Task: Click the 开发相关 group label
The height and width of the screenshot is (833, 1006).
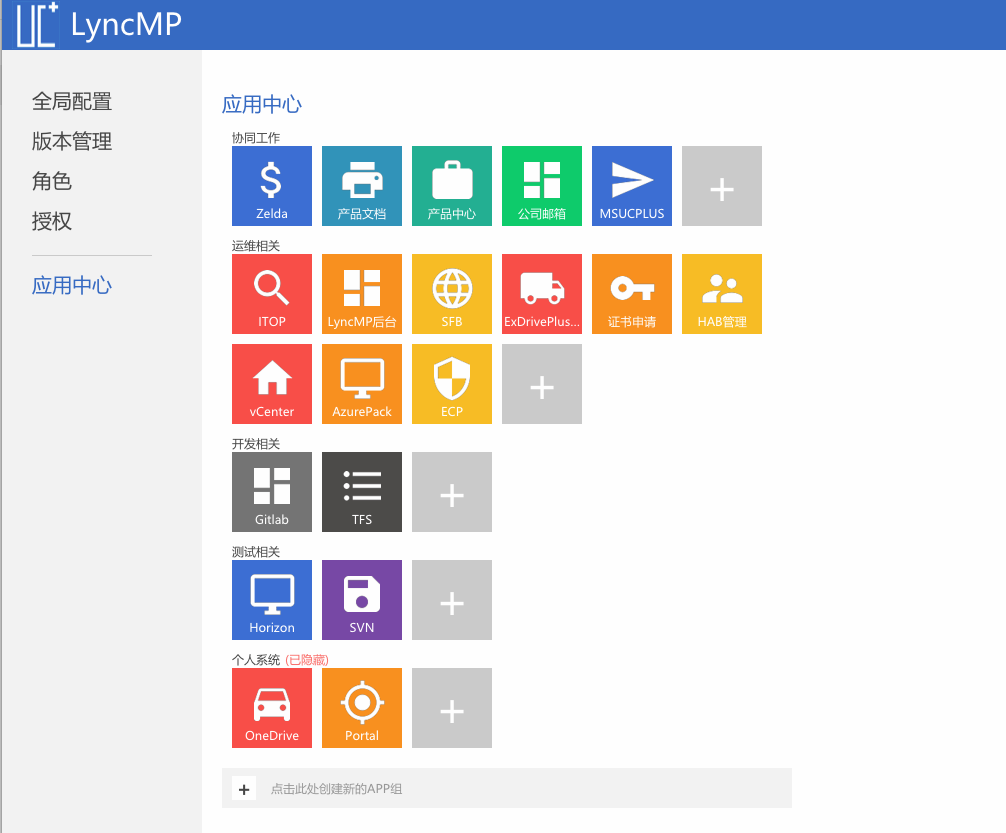Action: click(x=256, y=444)
